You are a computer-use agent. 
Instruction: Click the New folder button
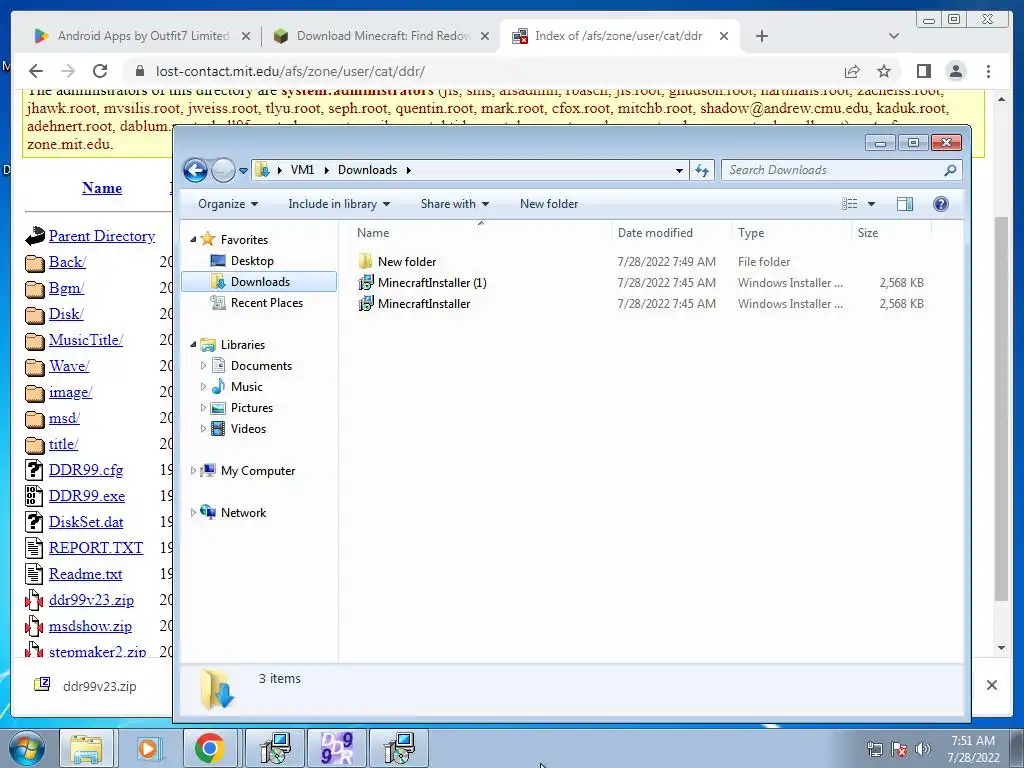tap(549, 204)
